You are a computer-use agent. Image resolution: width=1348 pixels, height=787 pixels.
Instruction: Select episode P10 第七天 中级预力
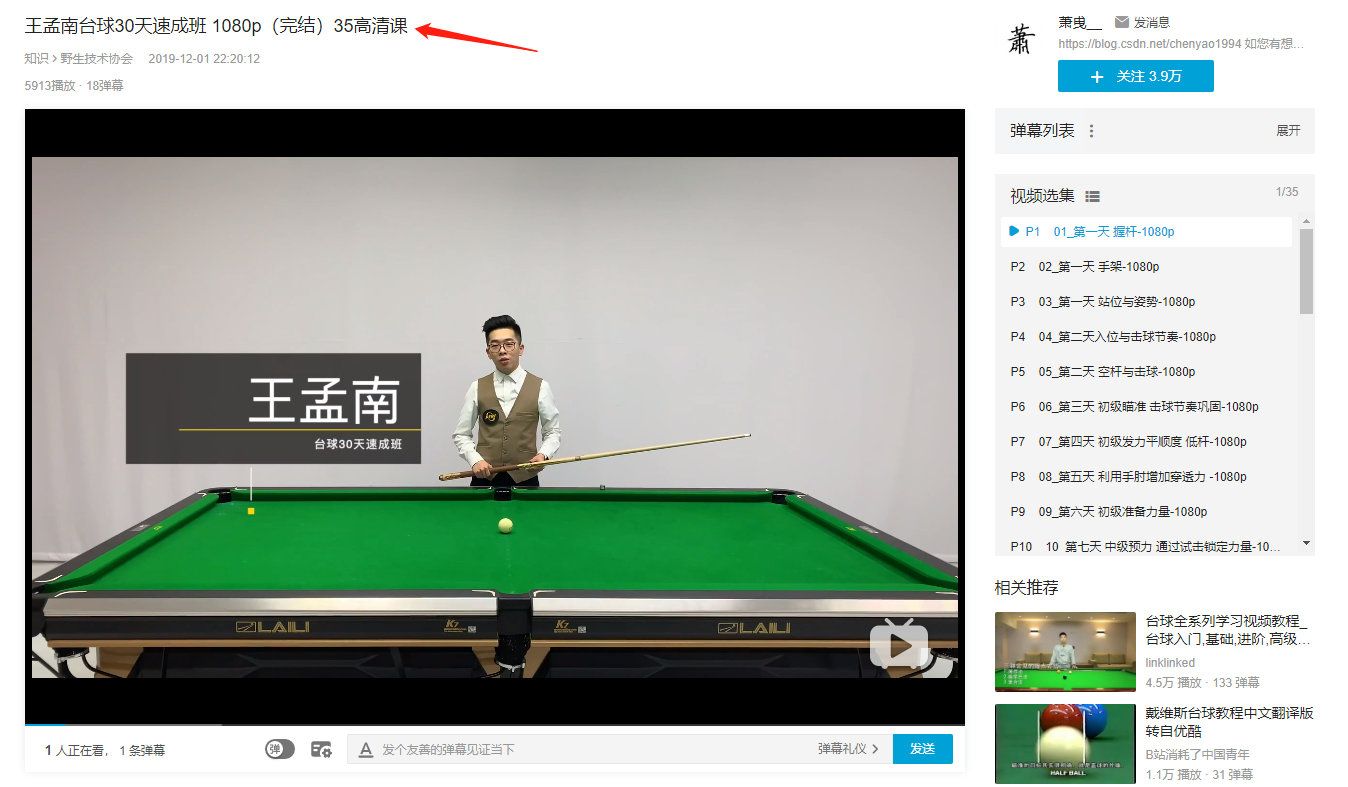[1147, 546]
